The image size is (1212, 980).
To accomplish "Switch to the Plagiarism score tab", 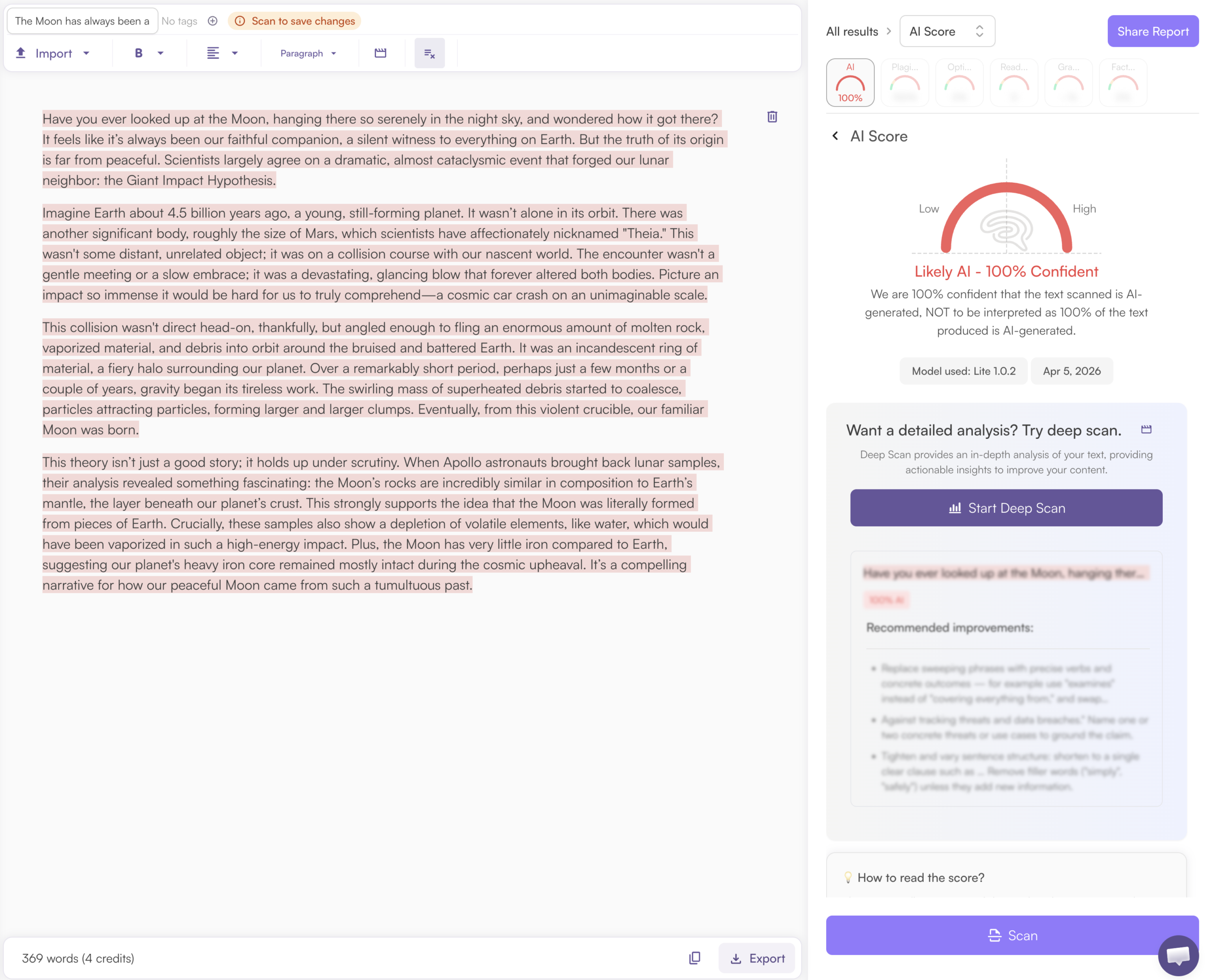I will click(x=904, y=82).
